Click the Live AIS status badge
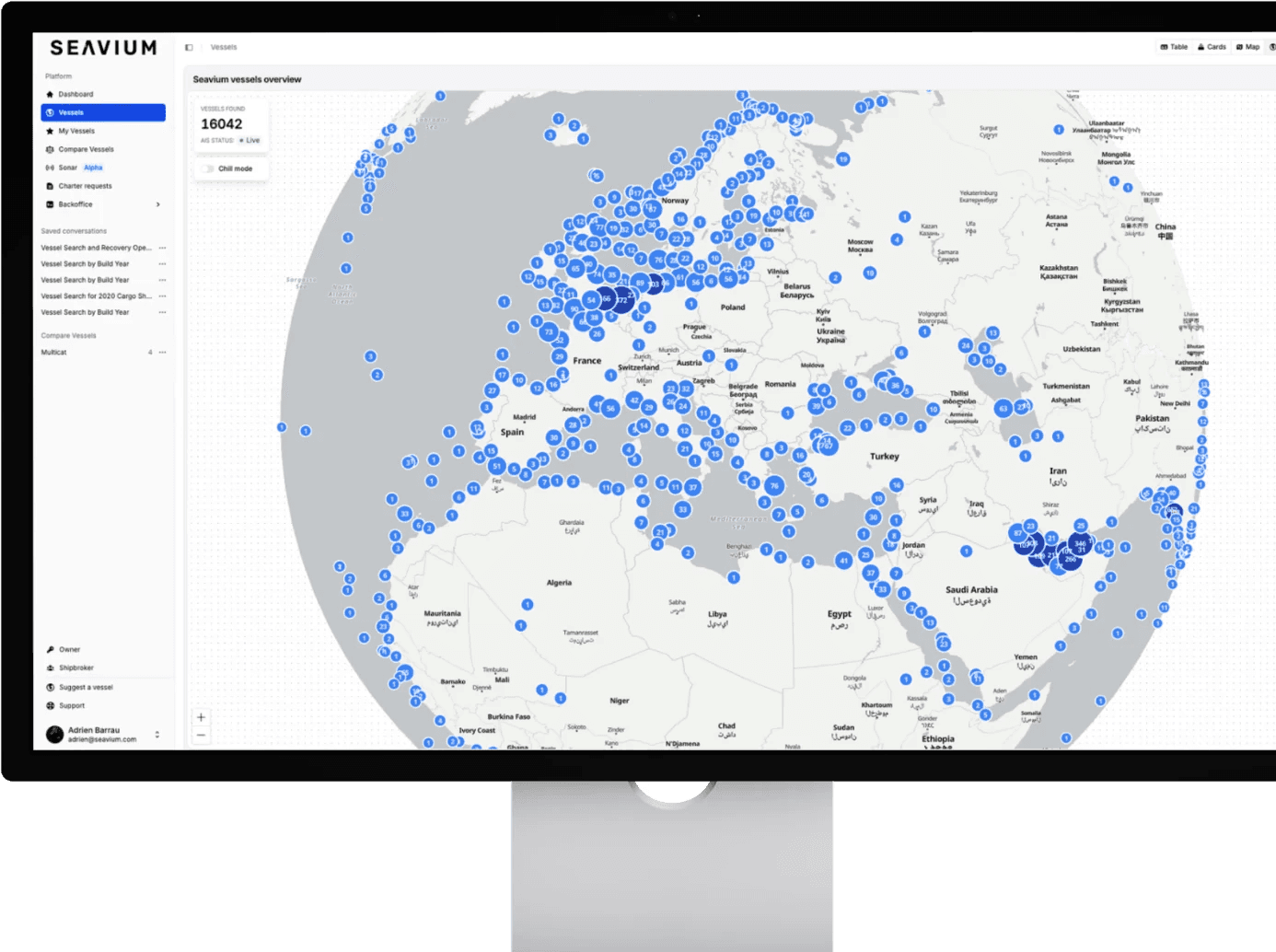Viewport: 1276px width, 952px height. (x=249, y=141)
